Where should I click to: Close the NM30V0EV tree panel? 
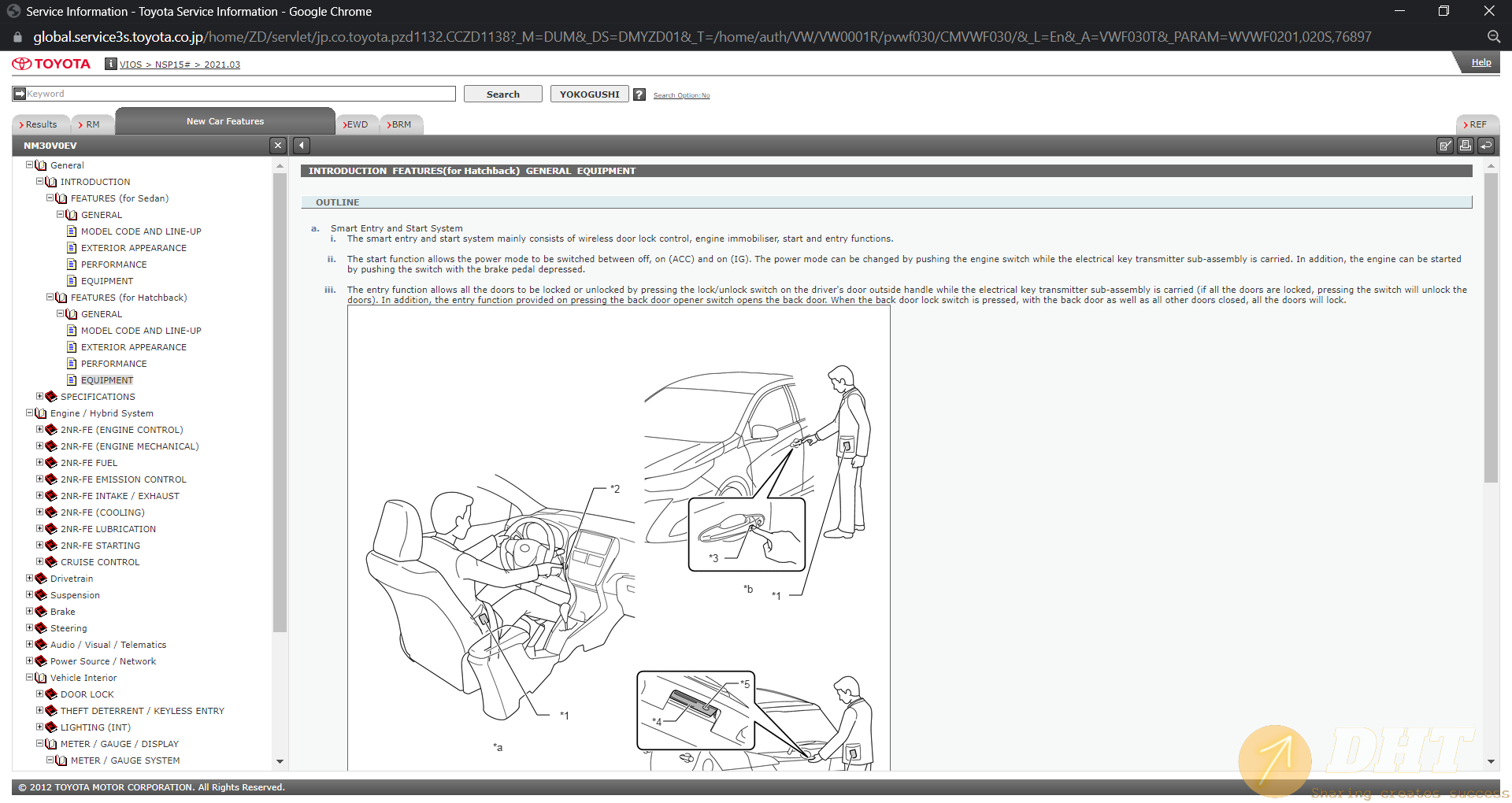(x=277, y=146)
